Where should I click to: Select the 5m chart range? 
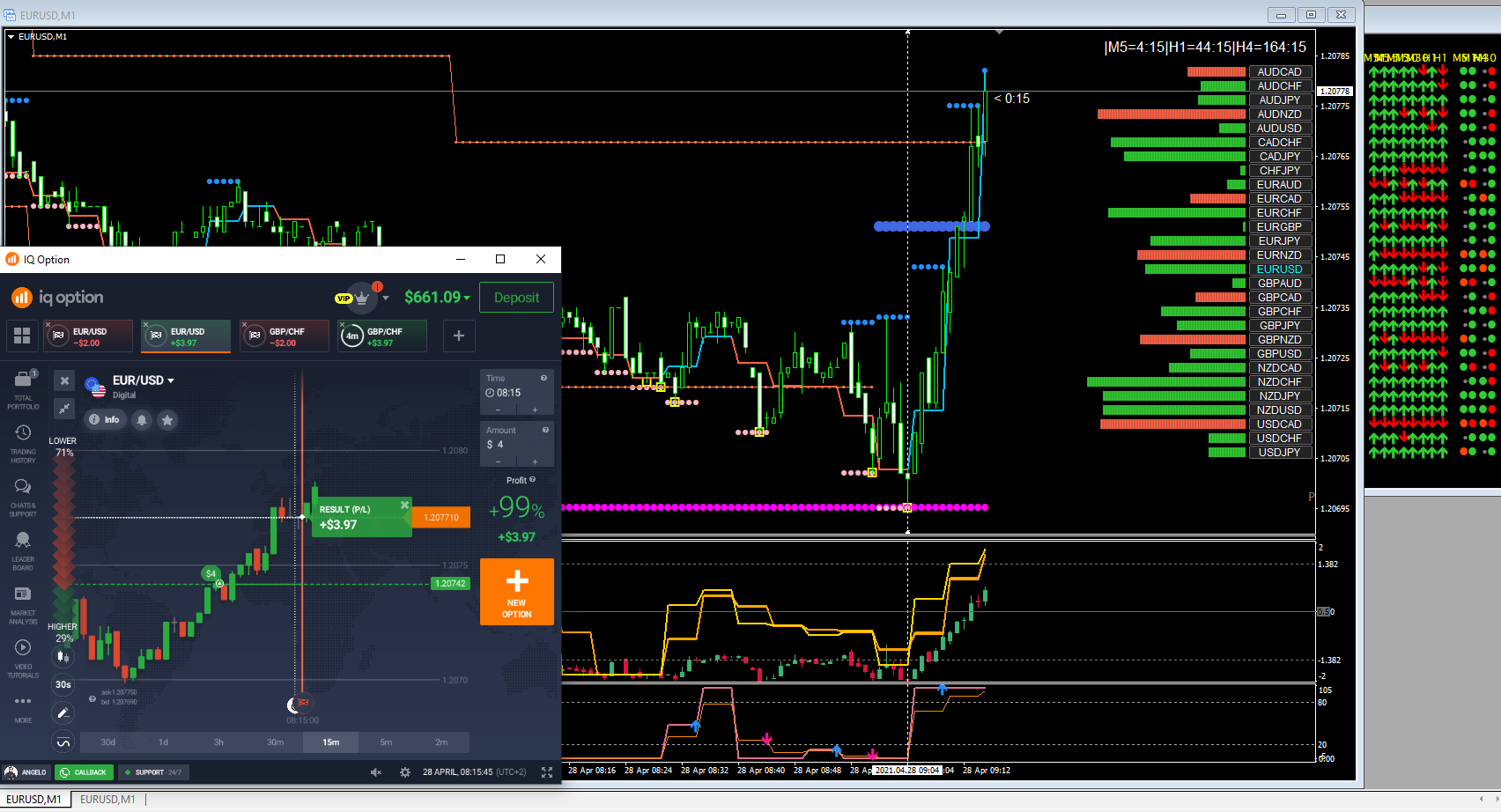tap(386, 742)
